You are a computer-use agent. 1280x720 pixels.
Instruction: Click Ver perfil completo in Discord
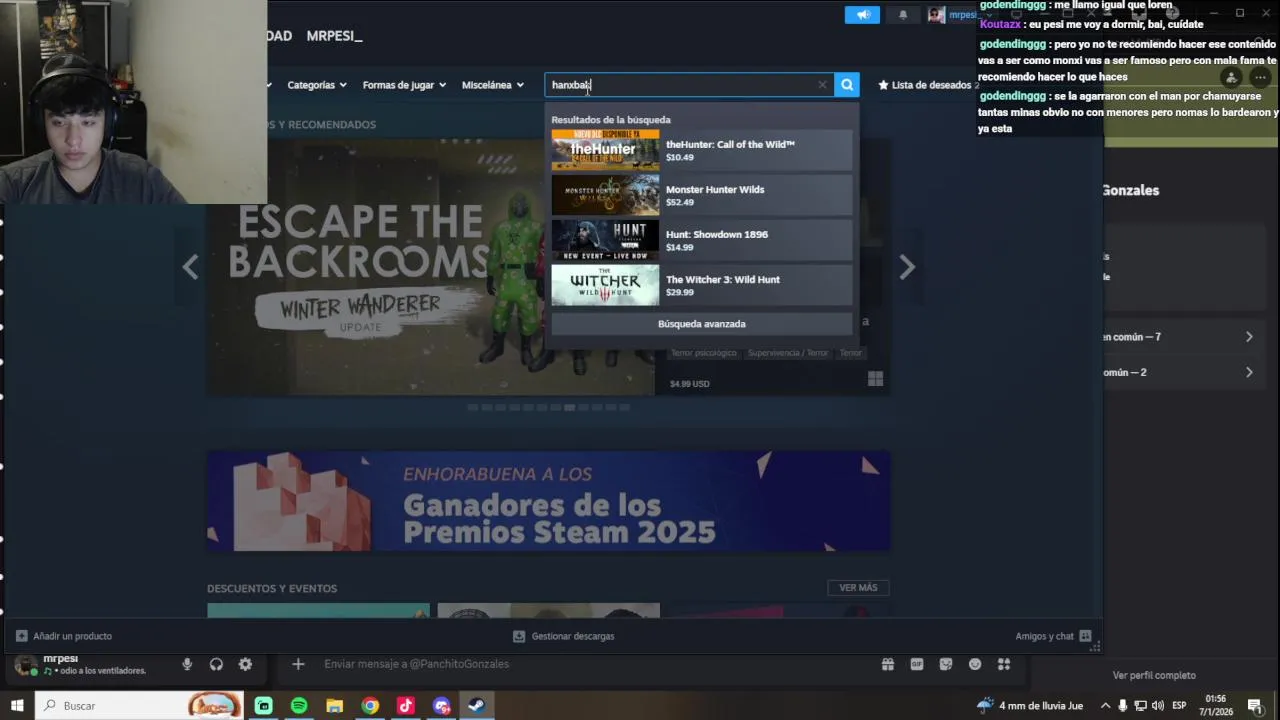point(1154,675)
